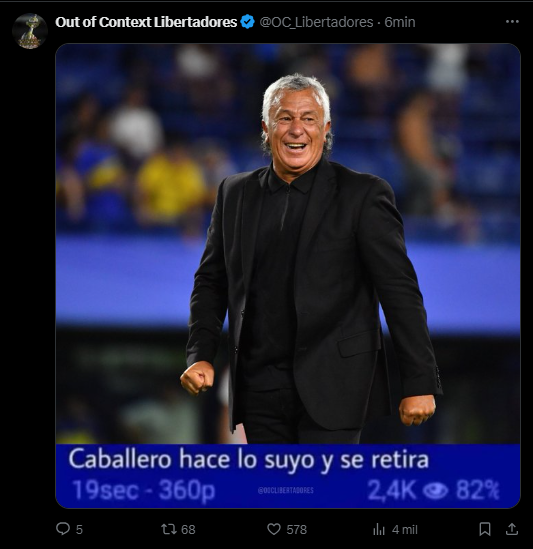Click the like count 578

[x=296, y=529]
